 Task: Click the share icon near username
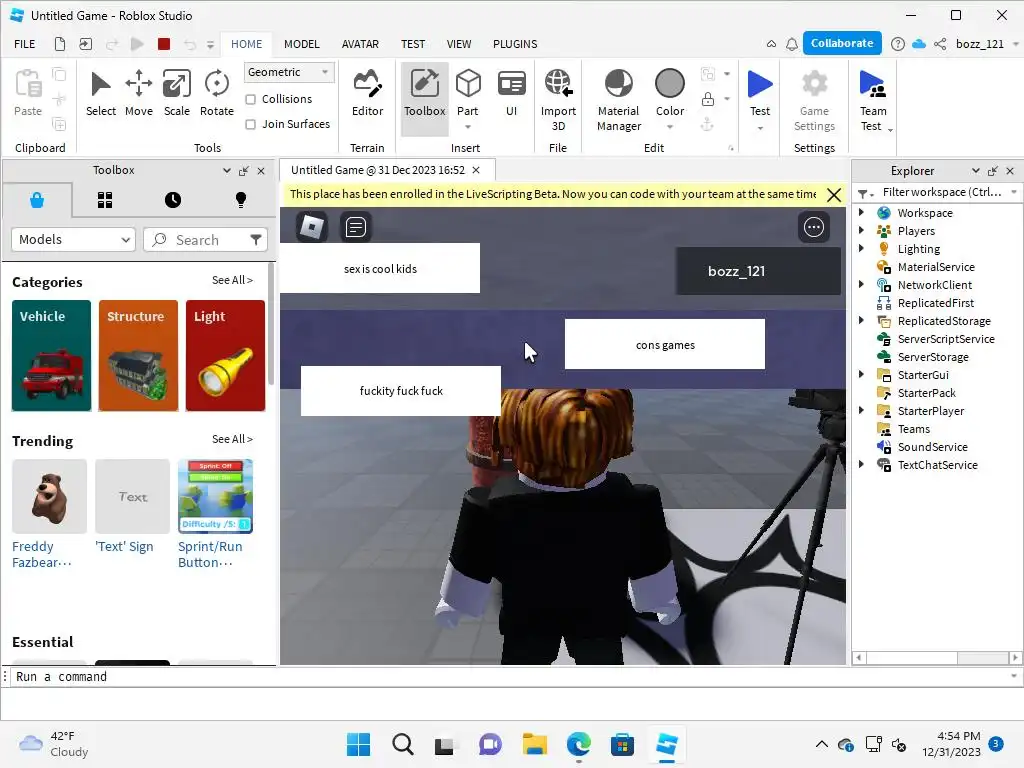(x=940, y=44)
